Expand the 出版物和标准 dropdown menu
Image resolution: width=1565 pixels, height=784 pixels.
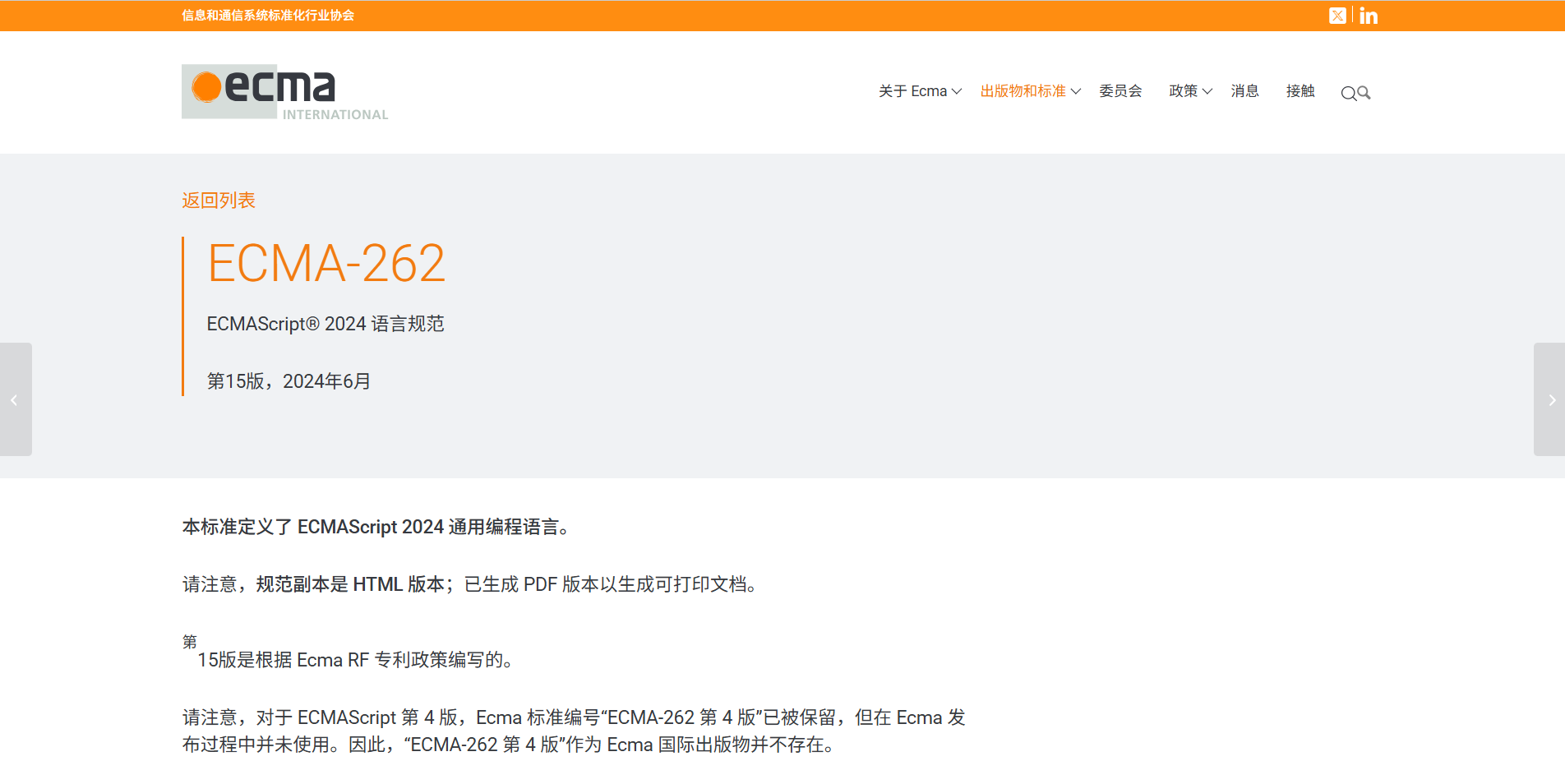point(1030,91)
